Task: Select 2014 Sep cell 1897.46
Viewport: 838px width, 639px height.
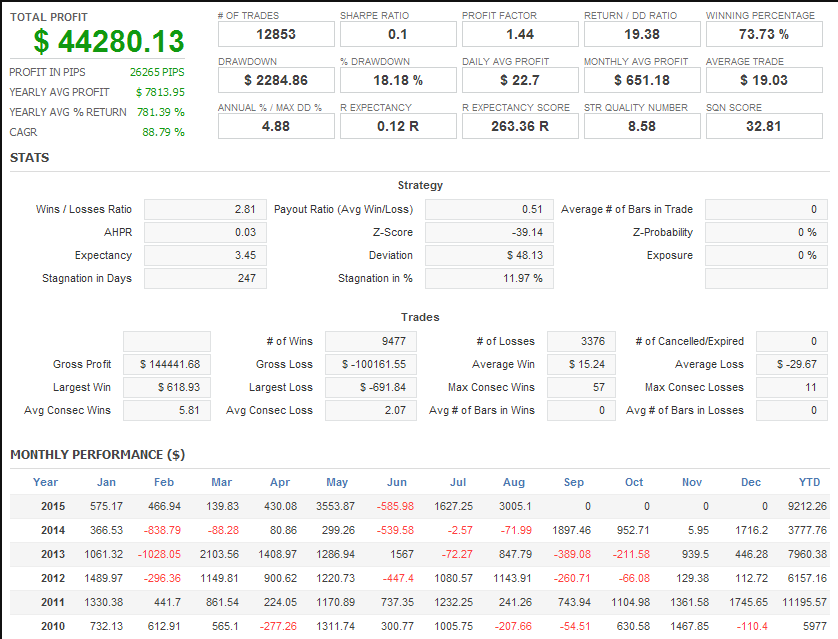Action: tap(571, 530)
